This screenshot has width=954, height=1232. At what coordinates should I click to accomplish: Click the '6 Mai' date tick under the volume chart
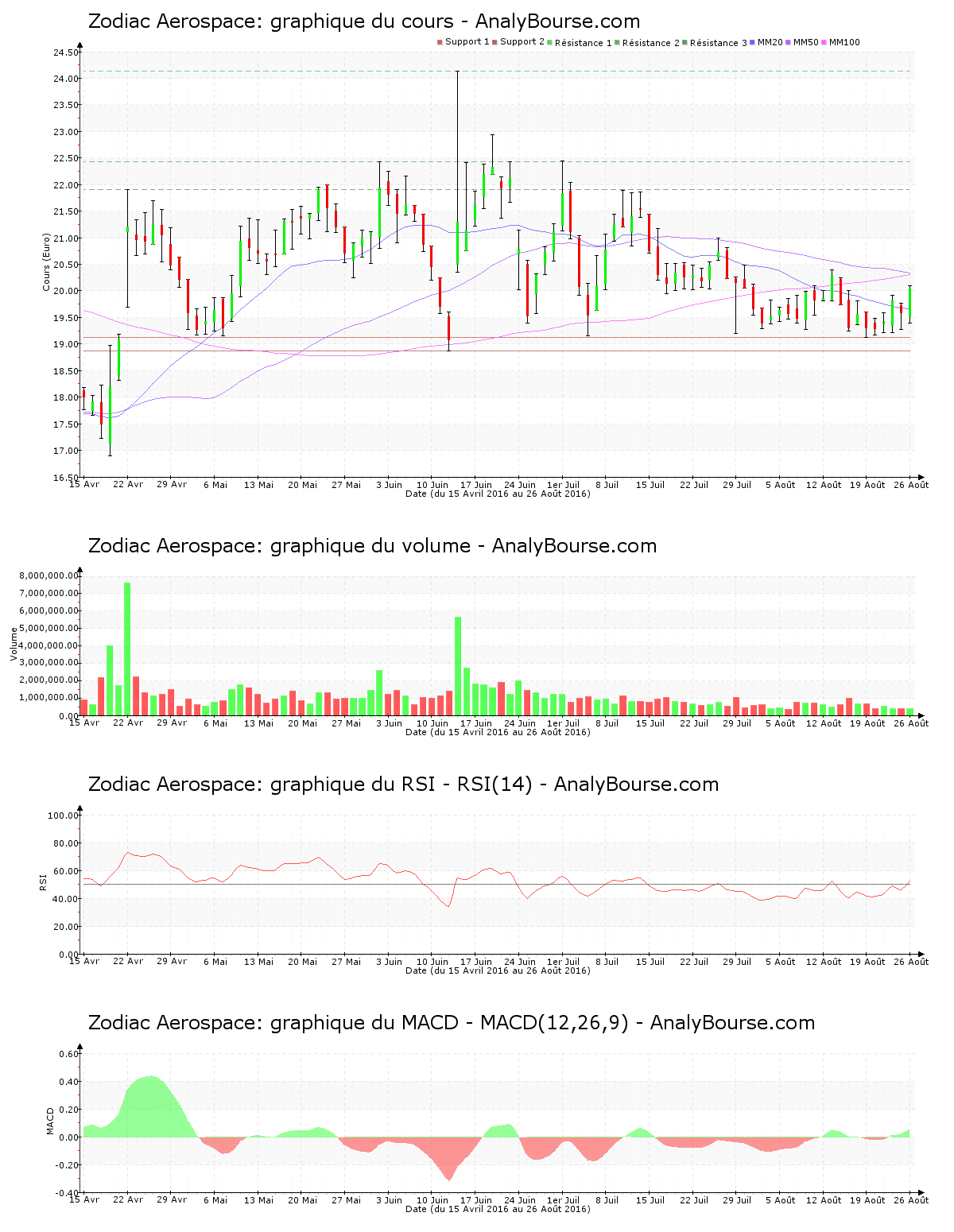point(215,723)
